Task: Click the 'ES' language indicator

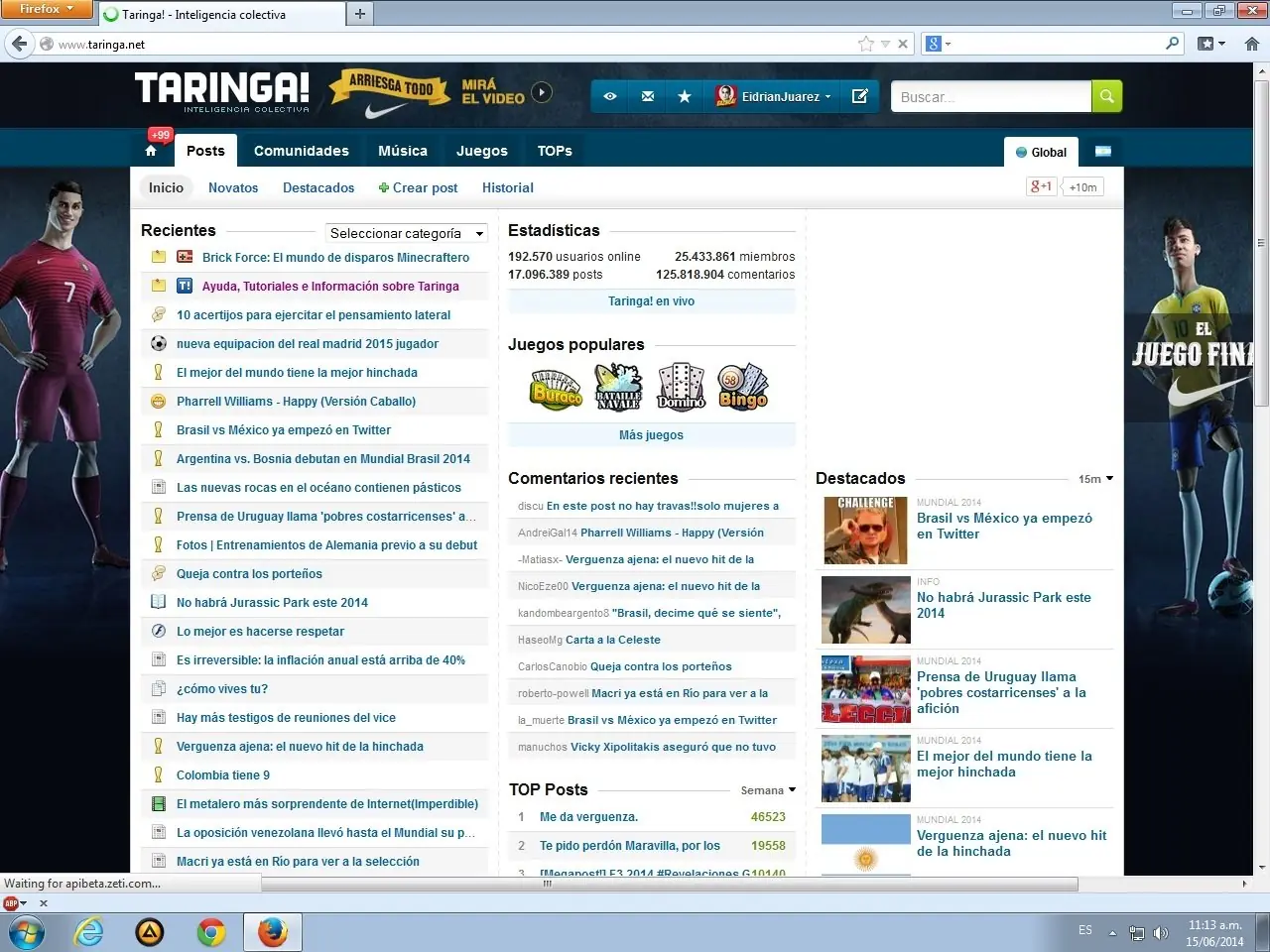Action: [x=1085, y=930]
